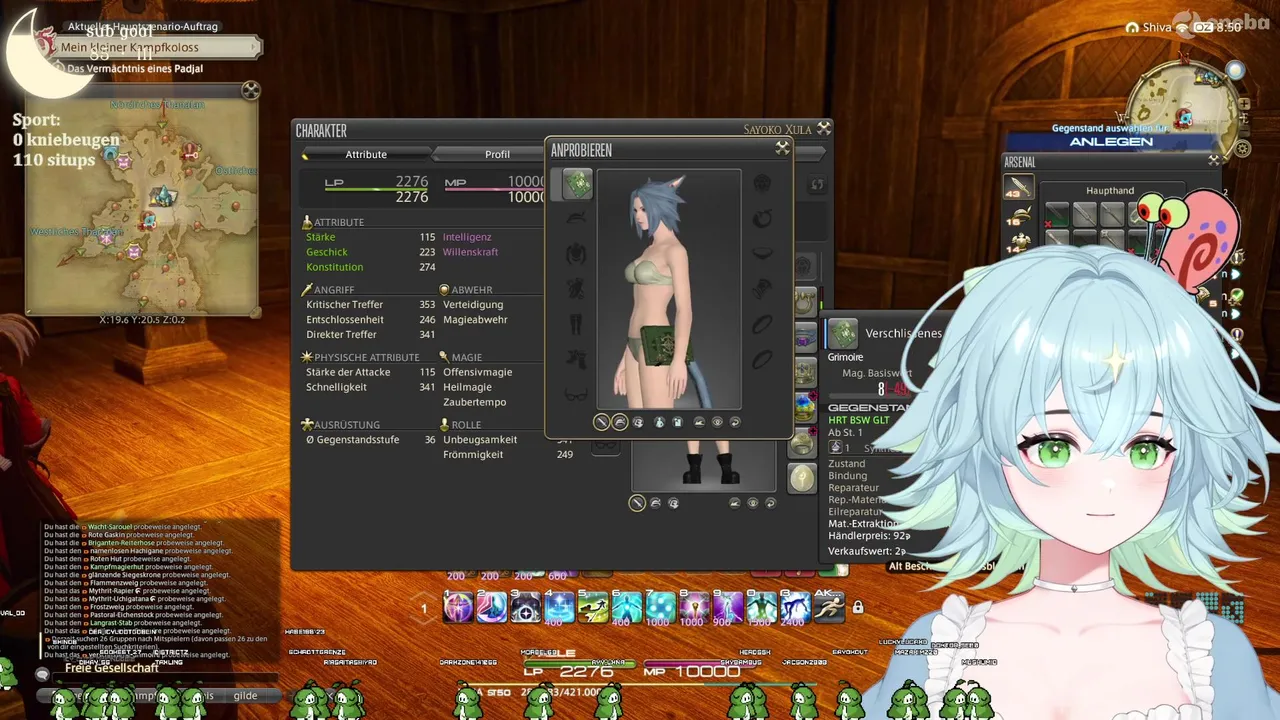Click the first Haupthand item in Arsenal
Viewport: 1280px width, 720px height.
[x=1057, y=214]
